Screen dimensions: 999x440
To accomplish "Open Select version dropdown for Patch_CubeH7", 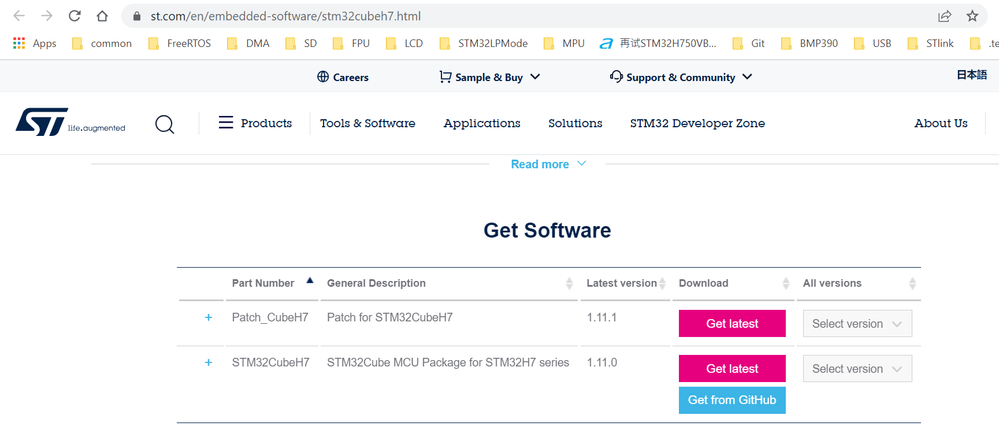I will pyautogui.click(x=858, y=323).
